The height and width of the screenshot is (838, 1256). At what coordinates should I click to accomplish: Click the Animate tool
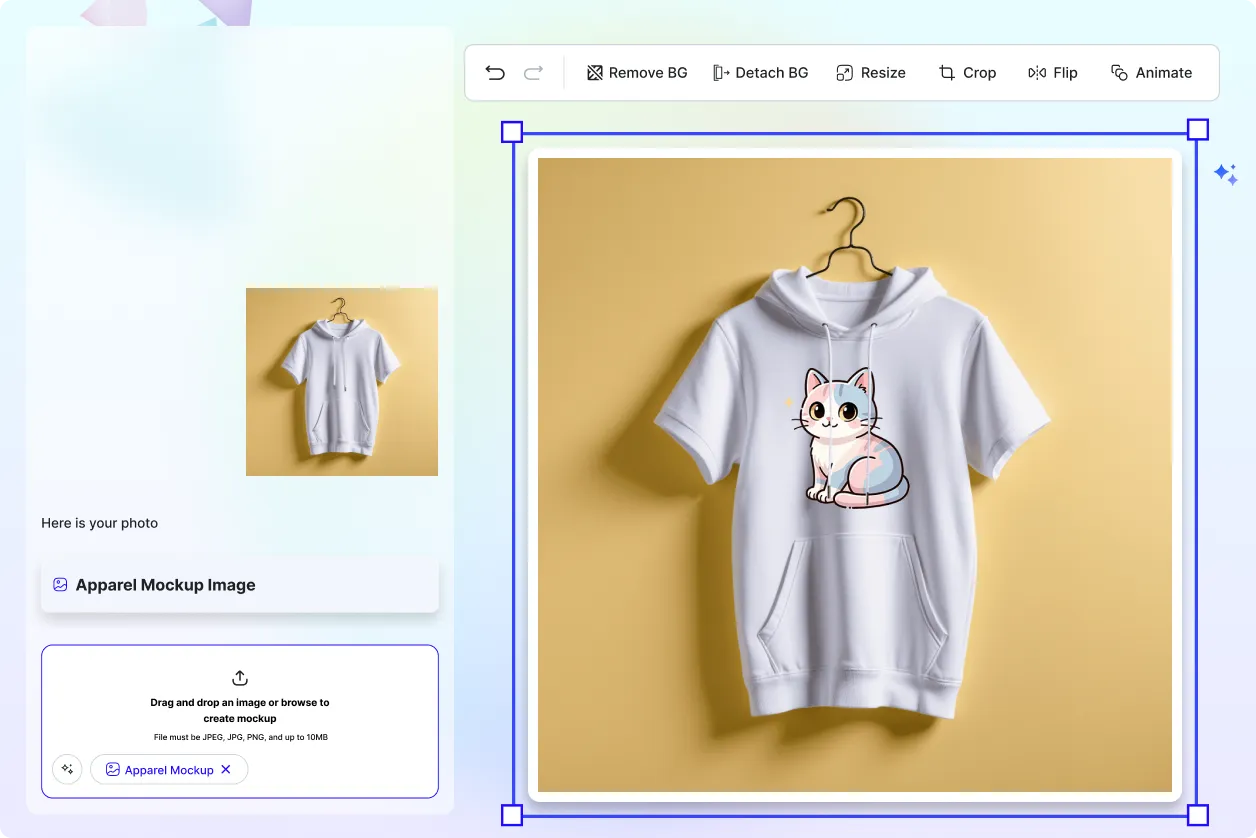(1152, 72)
